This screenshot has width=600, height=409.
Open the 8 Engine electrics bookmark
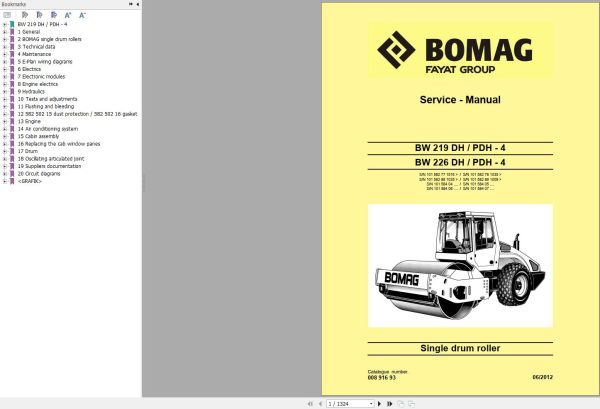[38, 84]
